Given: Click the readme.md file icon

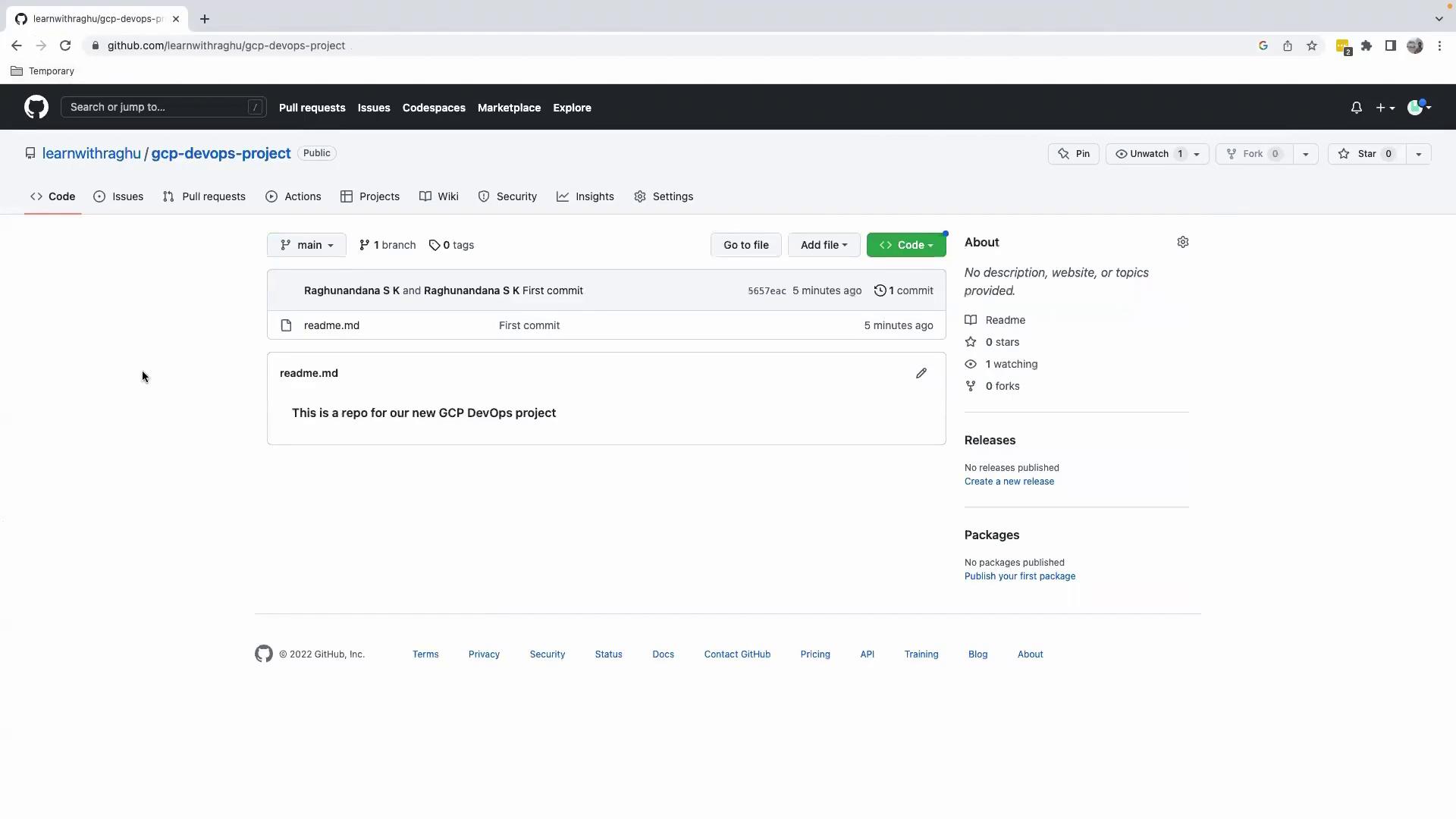Looking at the screenshot, I should click(286, 325).
